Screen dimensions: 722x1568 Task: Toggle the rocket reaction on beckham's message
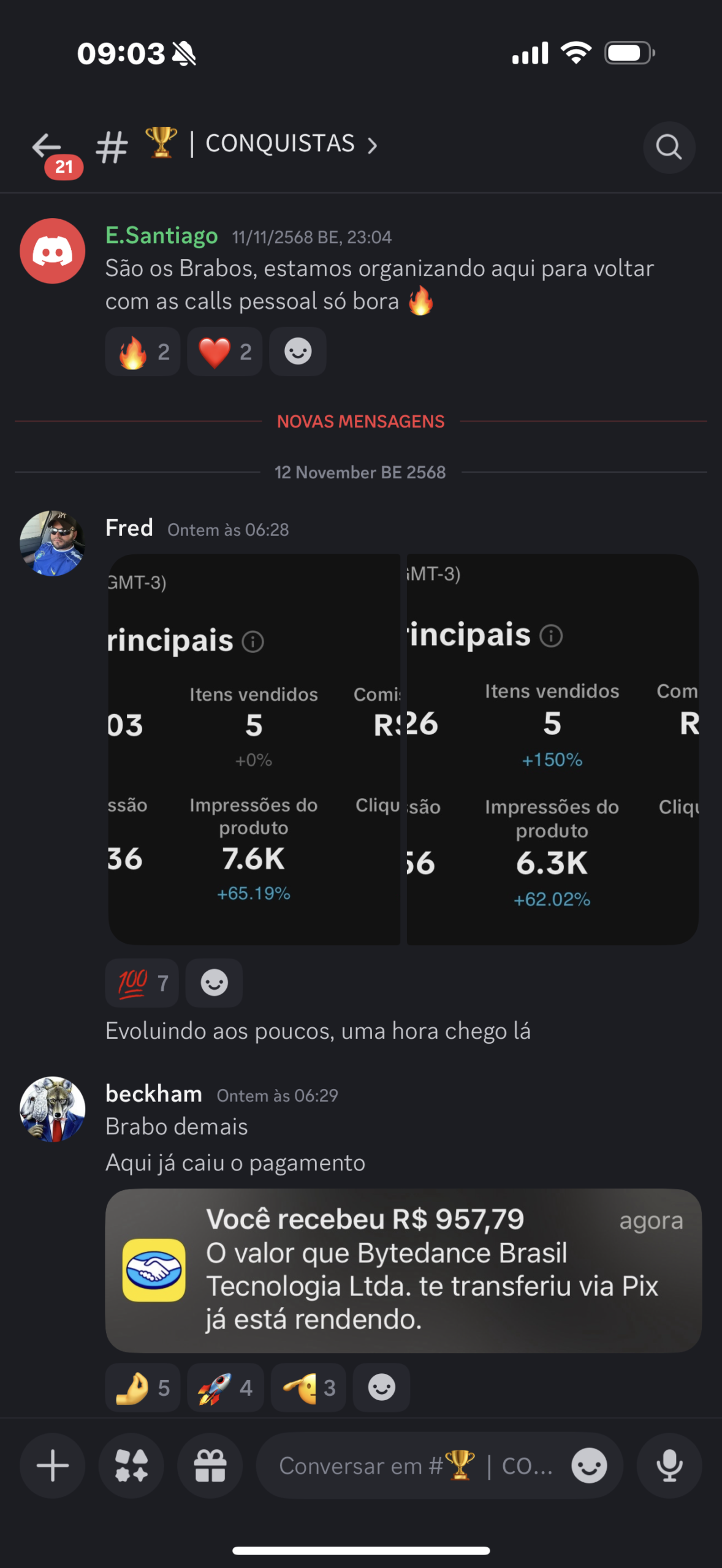[x=225, y=1387]
